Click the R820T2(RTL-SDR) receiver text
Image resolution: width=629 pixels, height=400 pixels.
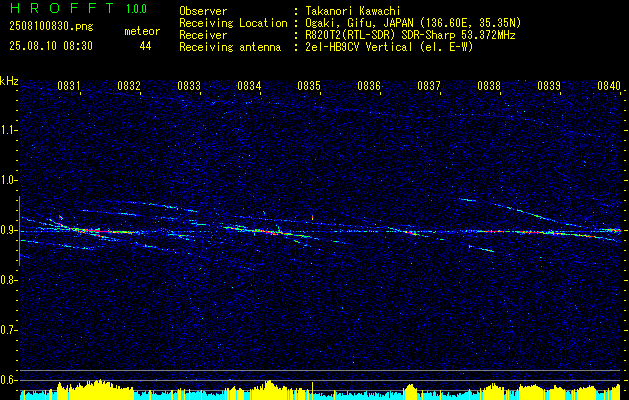pos(410,35)
